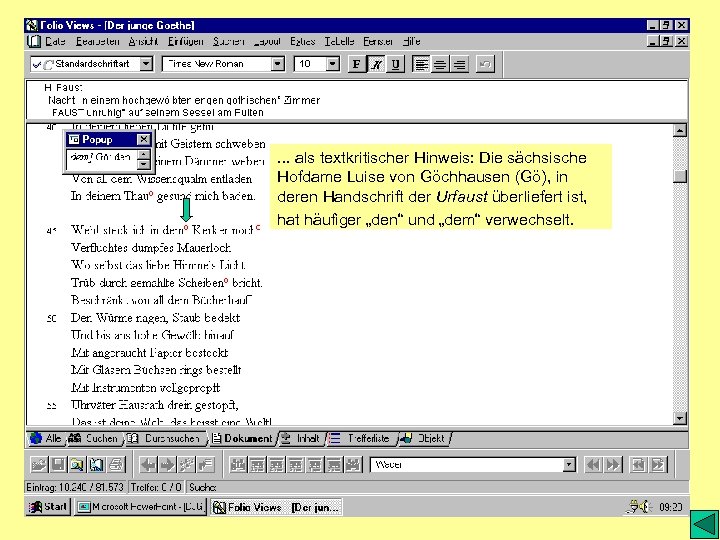This screenshot has height=540, width=720.
Task: Open the Suchen menu in menu bar
Action: (228, 41)
